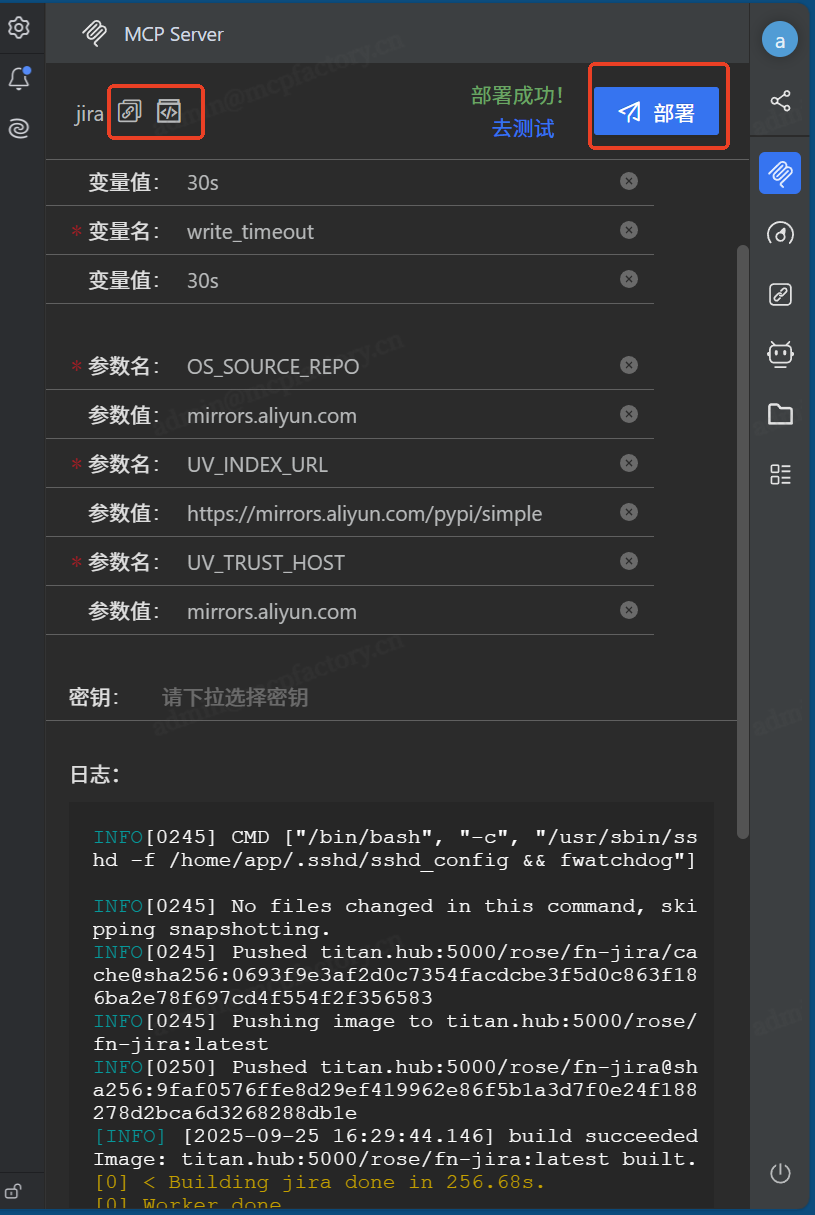Click the vertical scrollbar of the panel

tap(742, 540)
